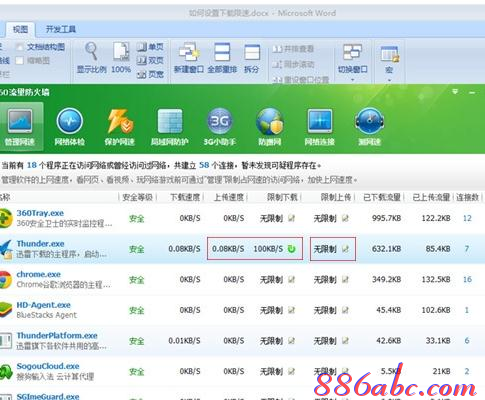The image size is (485, 400).
Task: Sort by the 已上传流量 column header
Action: pos(431,197)
